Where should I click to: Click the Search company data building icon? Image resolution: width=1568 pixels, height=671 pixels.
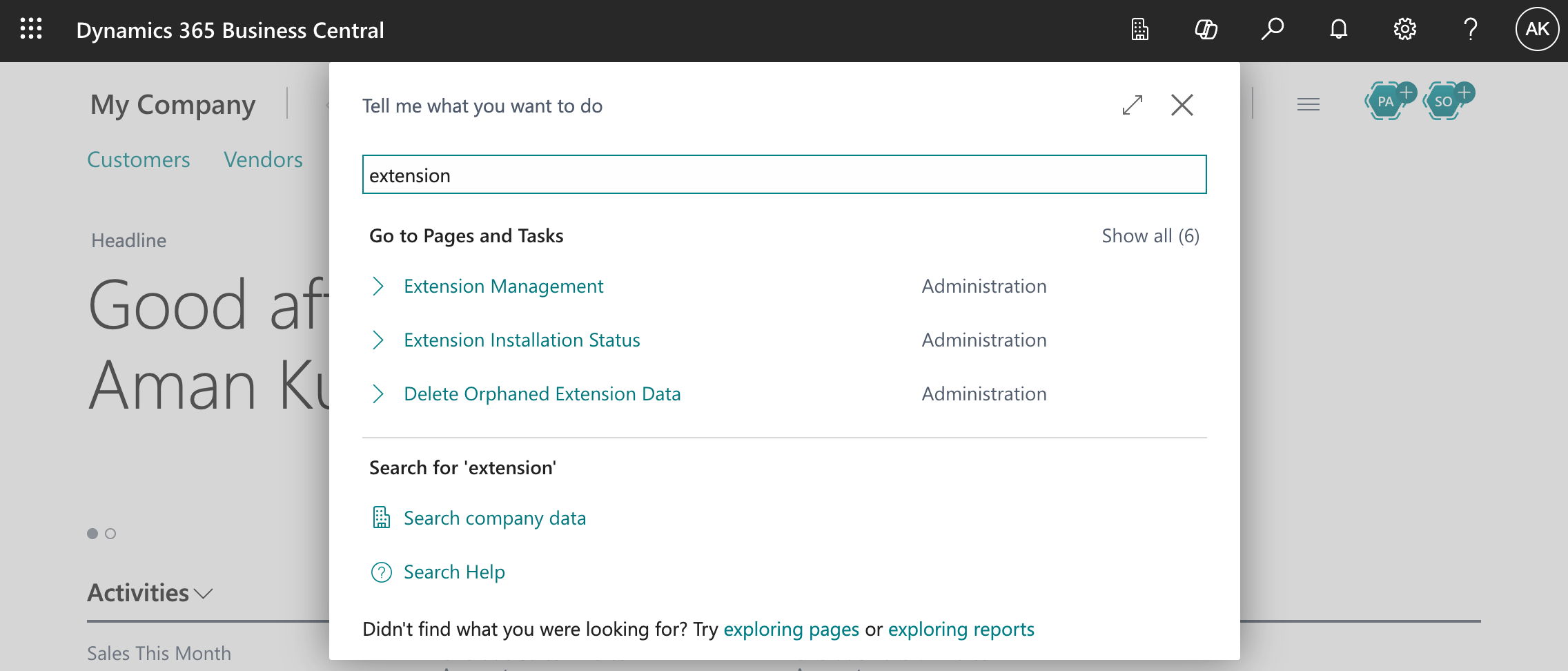(382, 518)
